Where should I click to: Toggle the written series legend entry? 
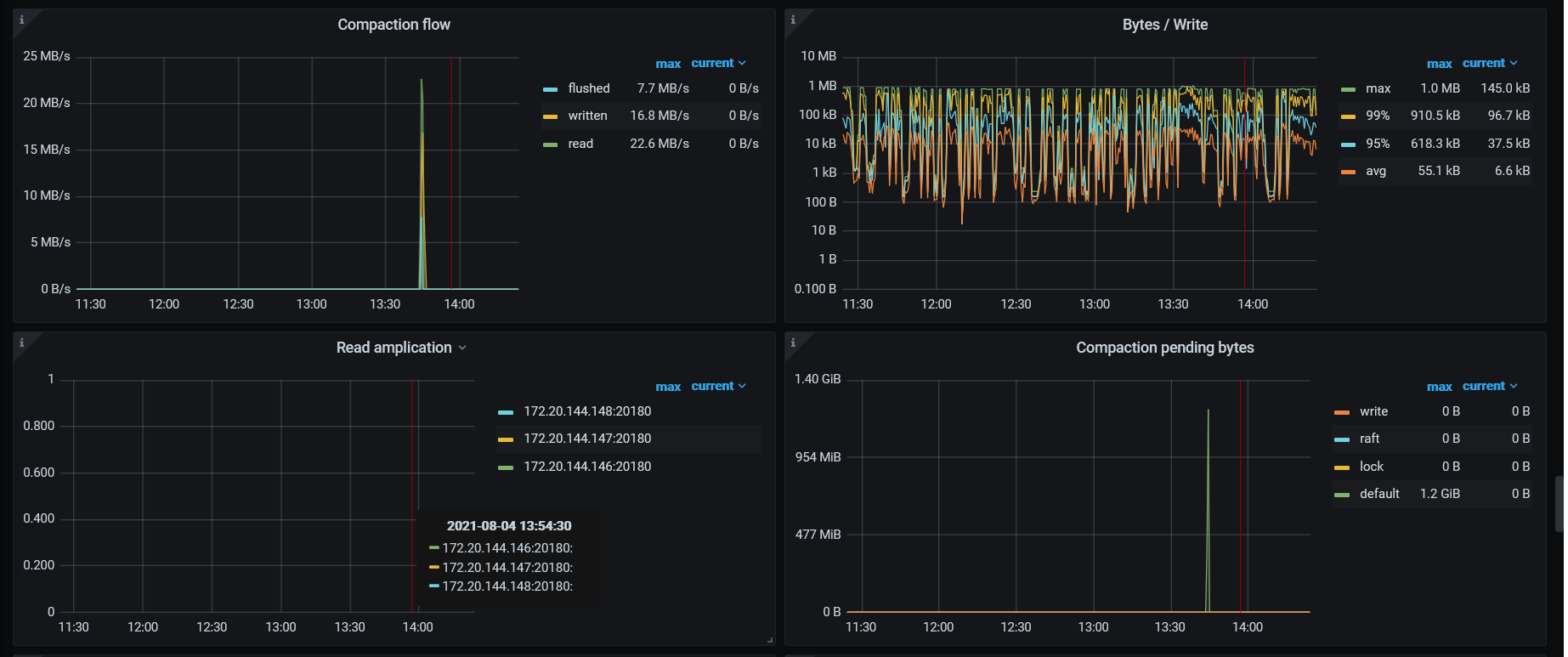pos(587,116)
